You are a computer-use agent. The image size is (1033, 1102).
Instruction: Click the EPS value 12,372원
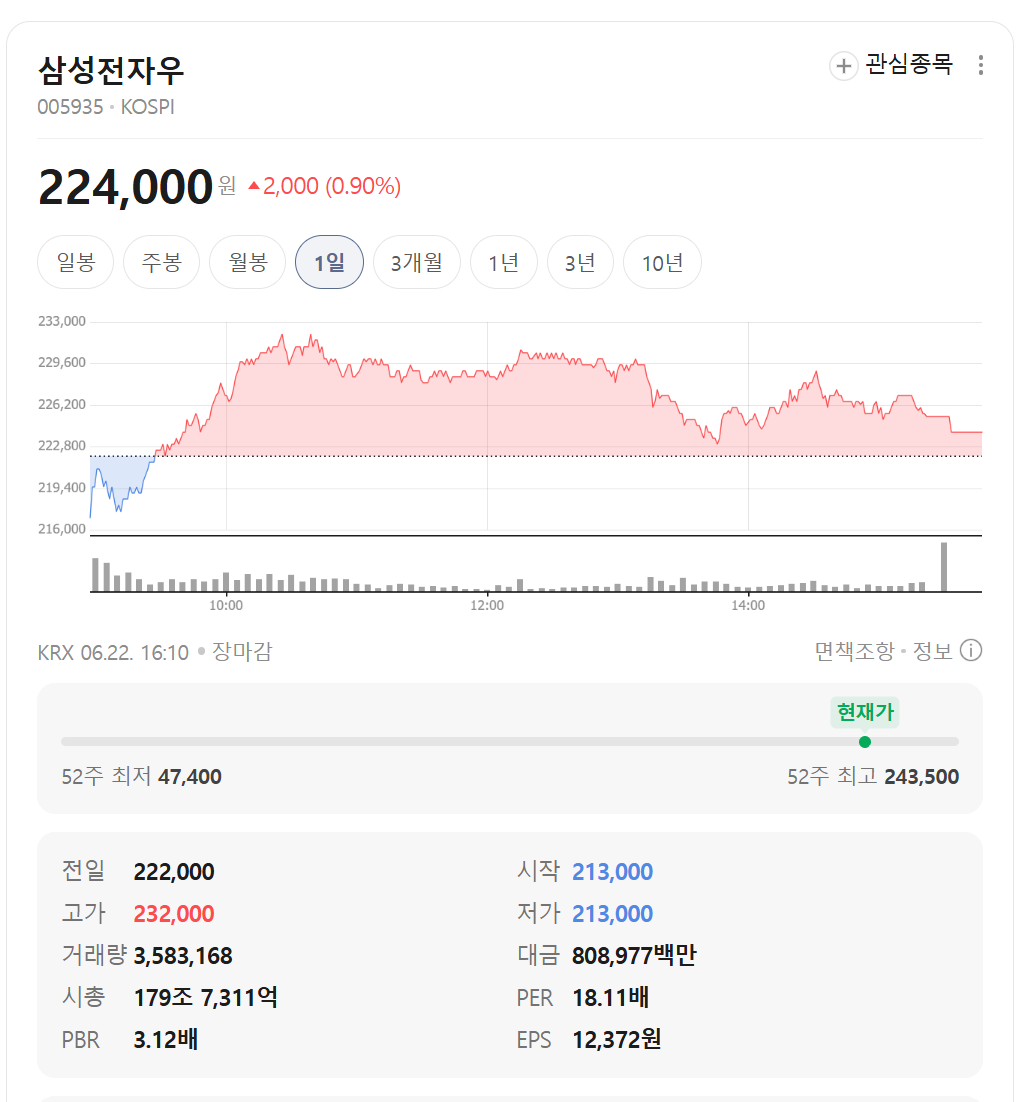(x=616, y=1039)
